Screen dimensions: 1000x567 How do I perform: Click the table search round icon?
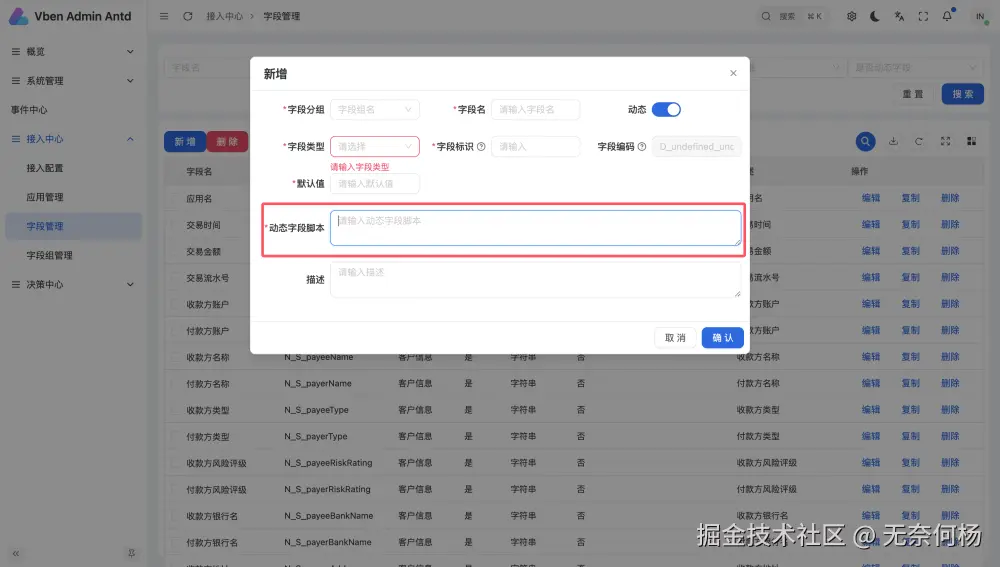point(865,142)
